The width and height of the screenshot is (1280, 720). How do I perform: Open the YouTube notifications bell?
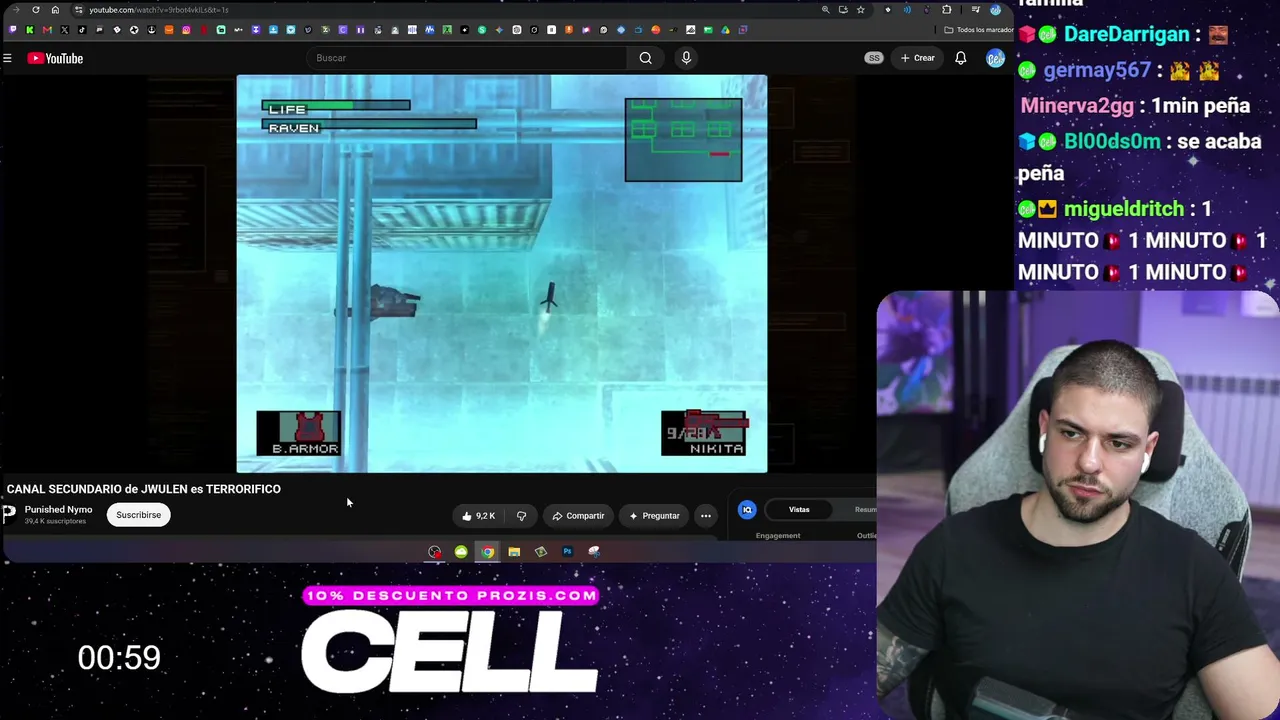pos(961,58)
